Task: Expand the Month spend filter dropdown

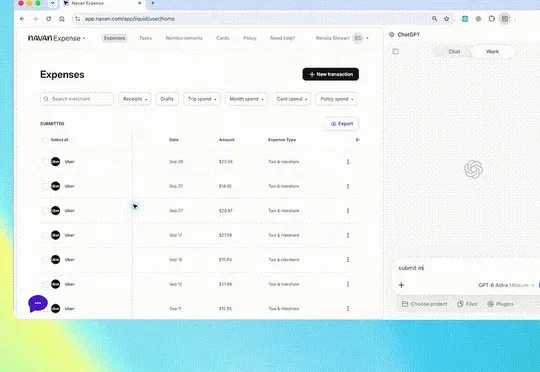Action: pyautogui.click(x=246, y=99)
